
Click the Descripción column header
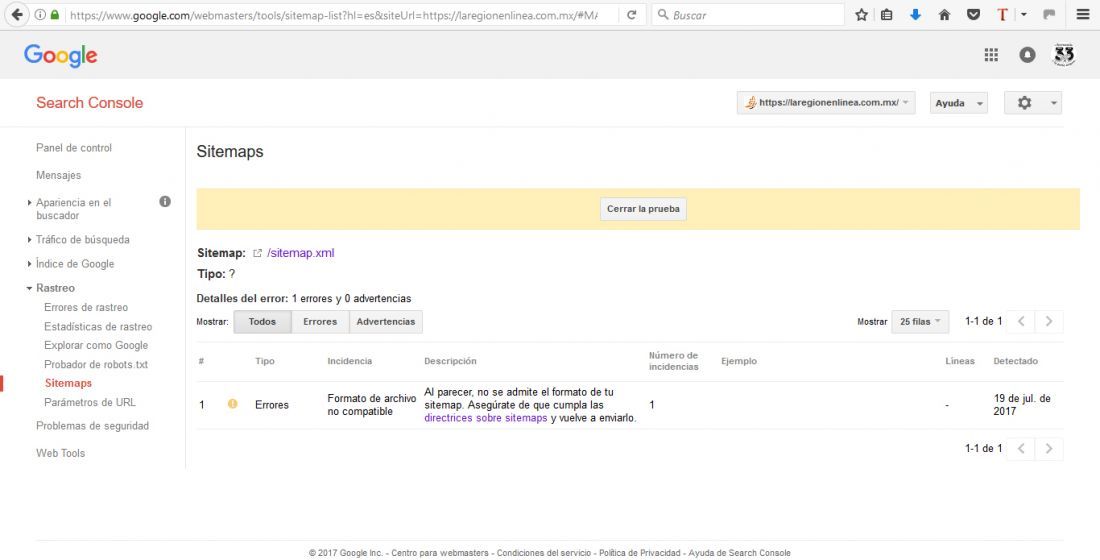[450, 361]
